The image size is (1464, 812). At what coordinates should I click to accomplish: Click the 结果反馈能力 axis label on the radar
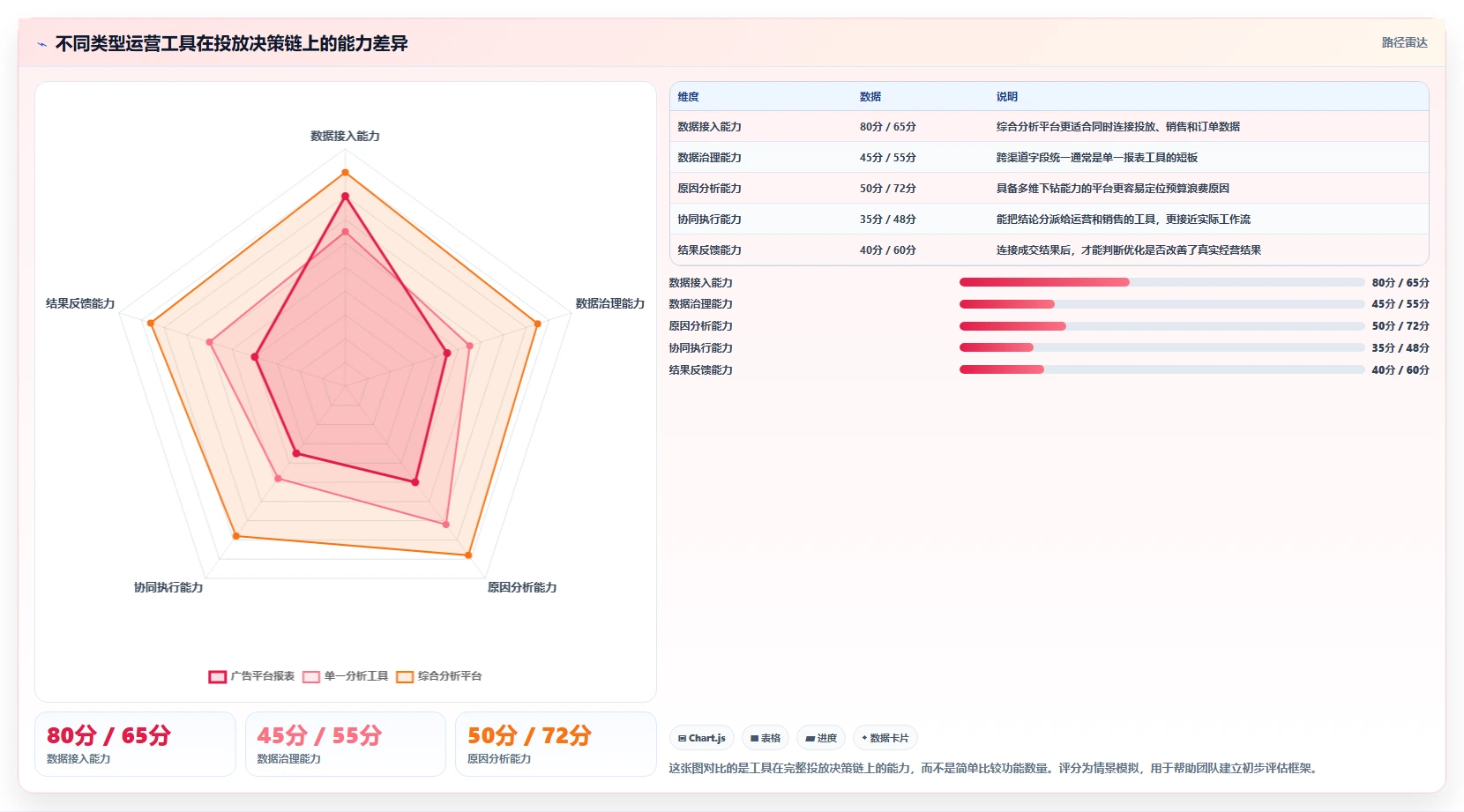(80, 303)
